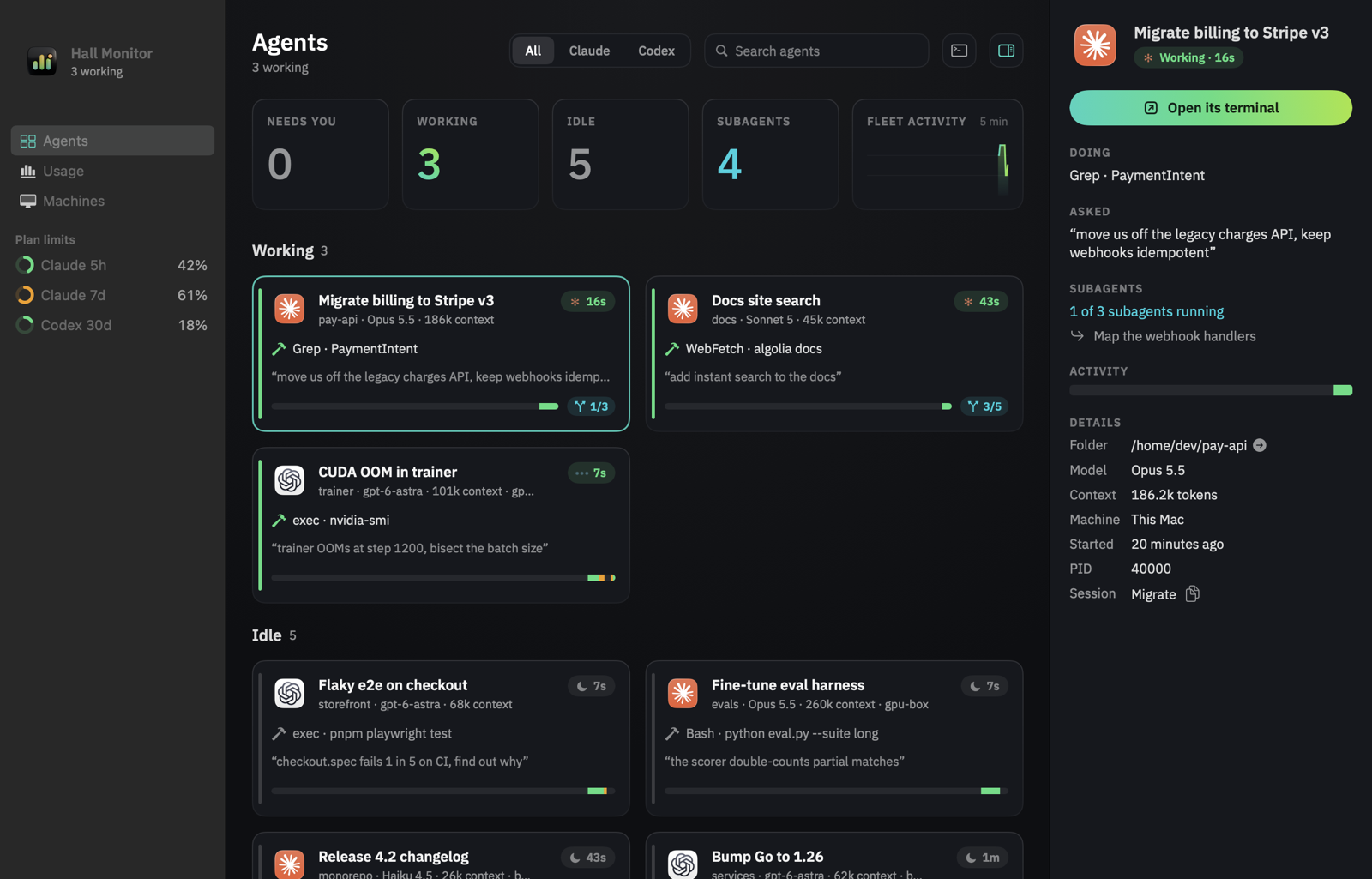The height and width of the screenshot is (879, 1372).
Task: Click the Claude icon on Migrate billing card
Action: click(x=290, y=308)
